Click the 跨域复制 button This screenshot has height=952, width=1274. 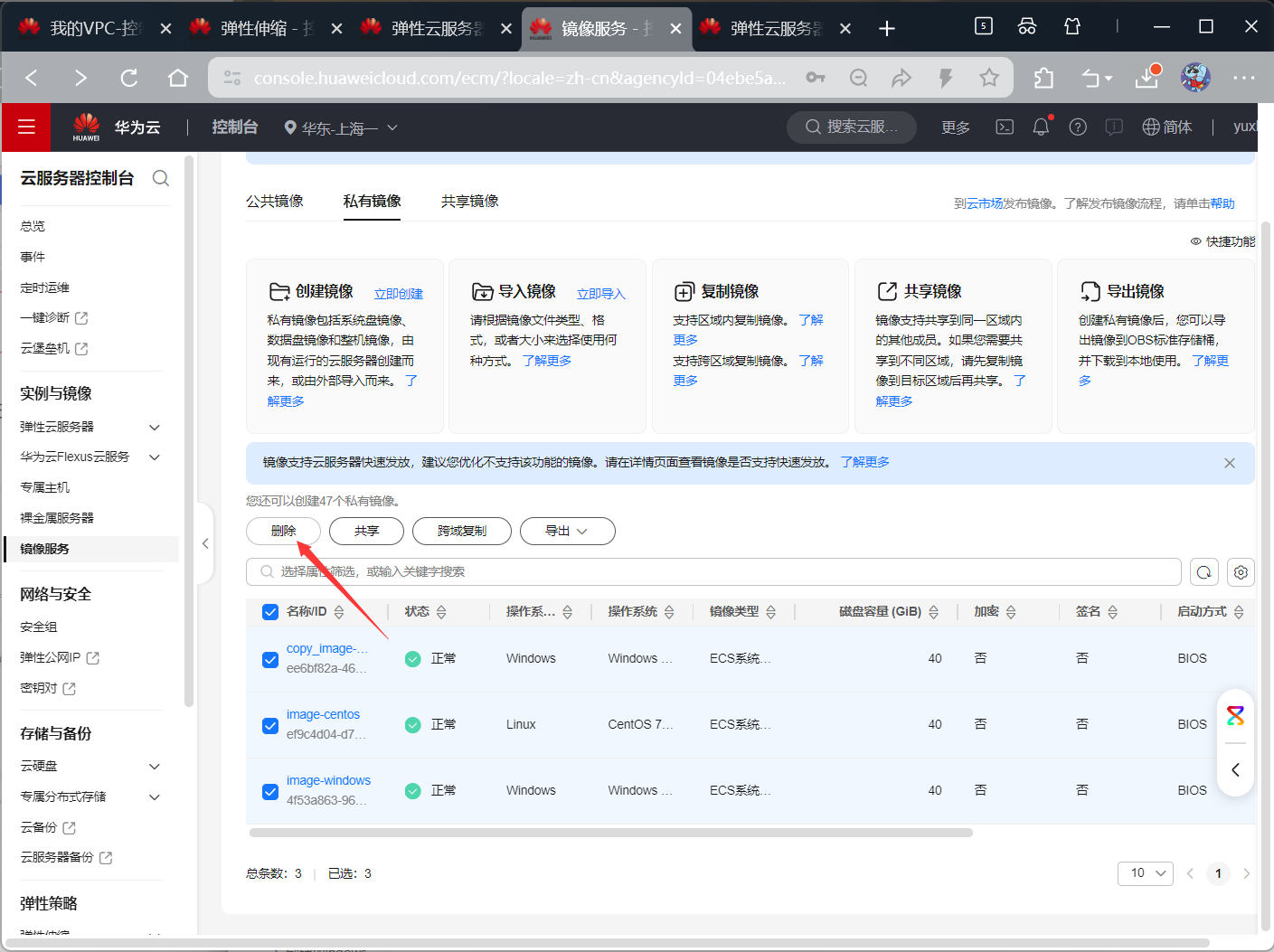click(462, 531)
